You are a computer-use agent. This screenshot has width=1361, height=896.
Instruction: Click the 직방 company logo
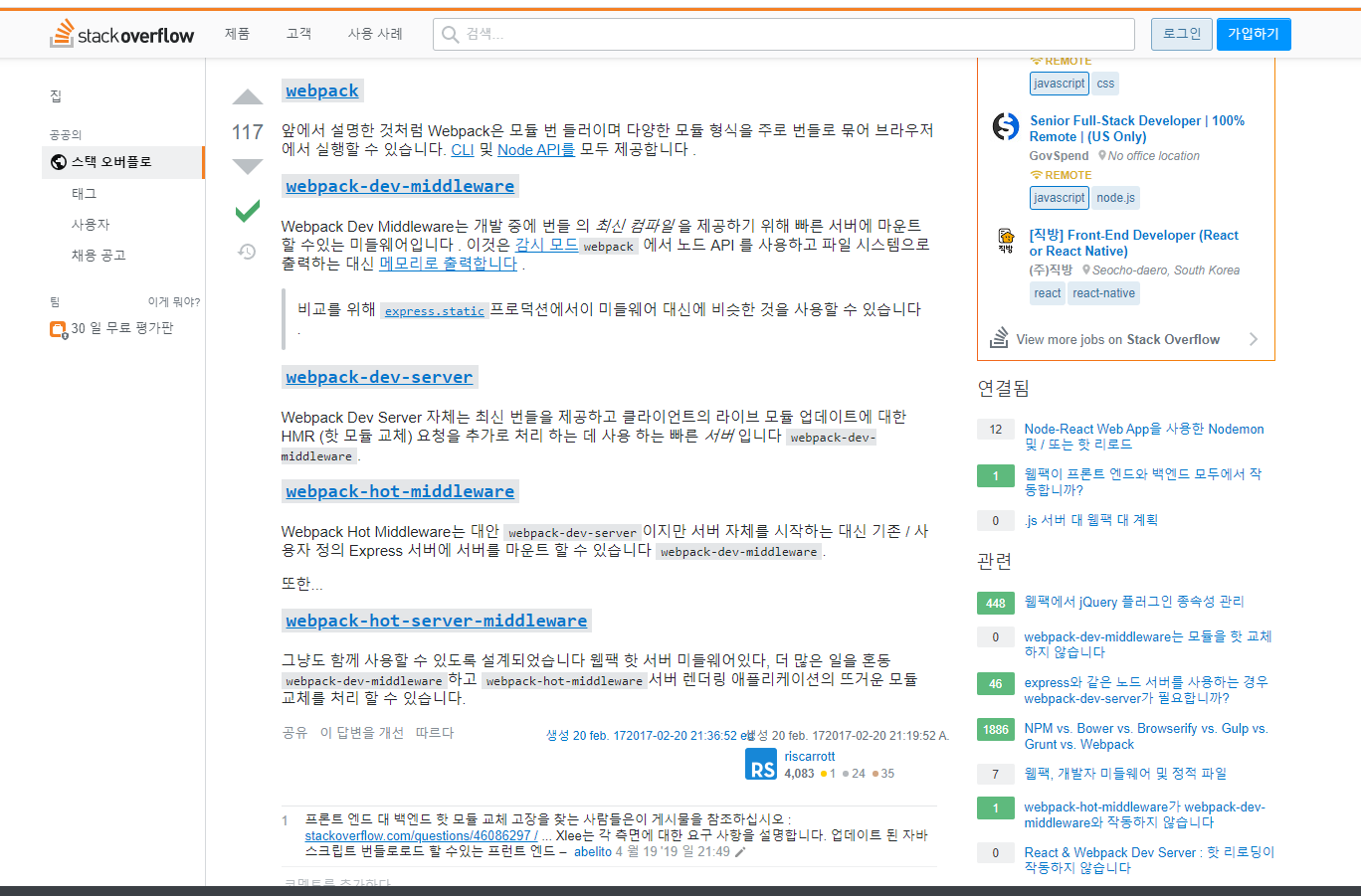[x=1006, y=241]
